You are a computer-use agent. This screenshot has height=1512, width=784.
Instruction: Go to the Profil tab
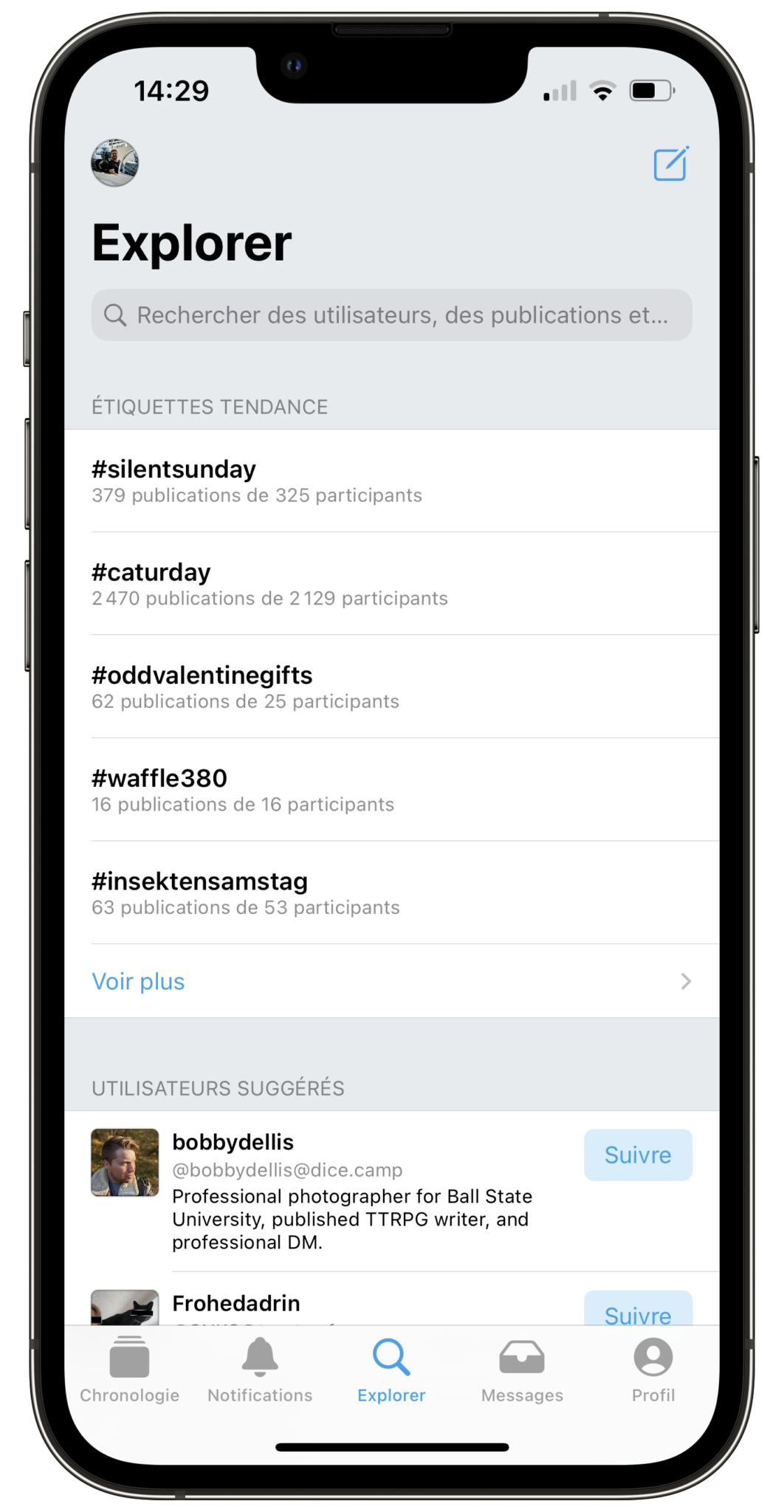653,1370
